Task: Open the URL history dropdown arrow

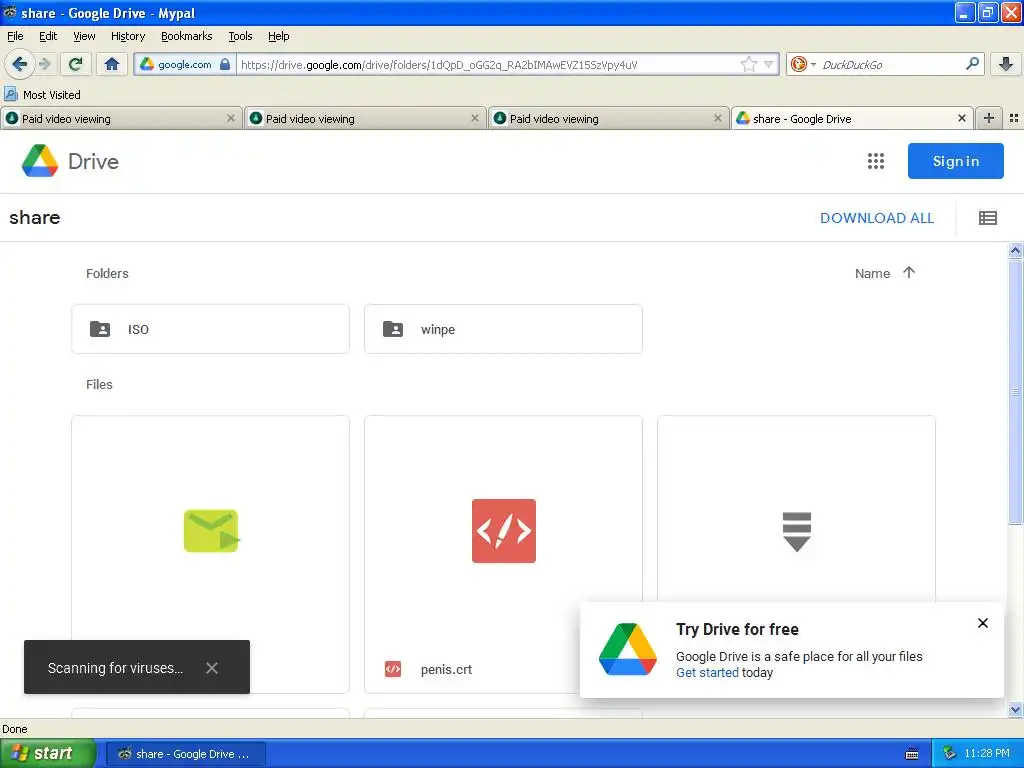Action: pyautogui.click(x=768, y=64)
